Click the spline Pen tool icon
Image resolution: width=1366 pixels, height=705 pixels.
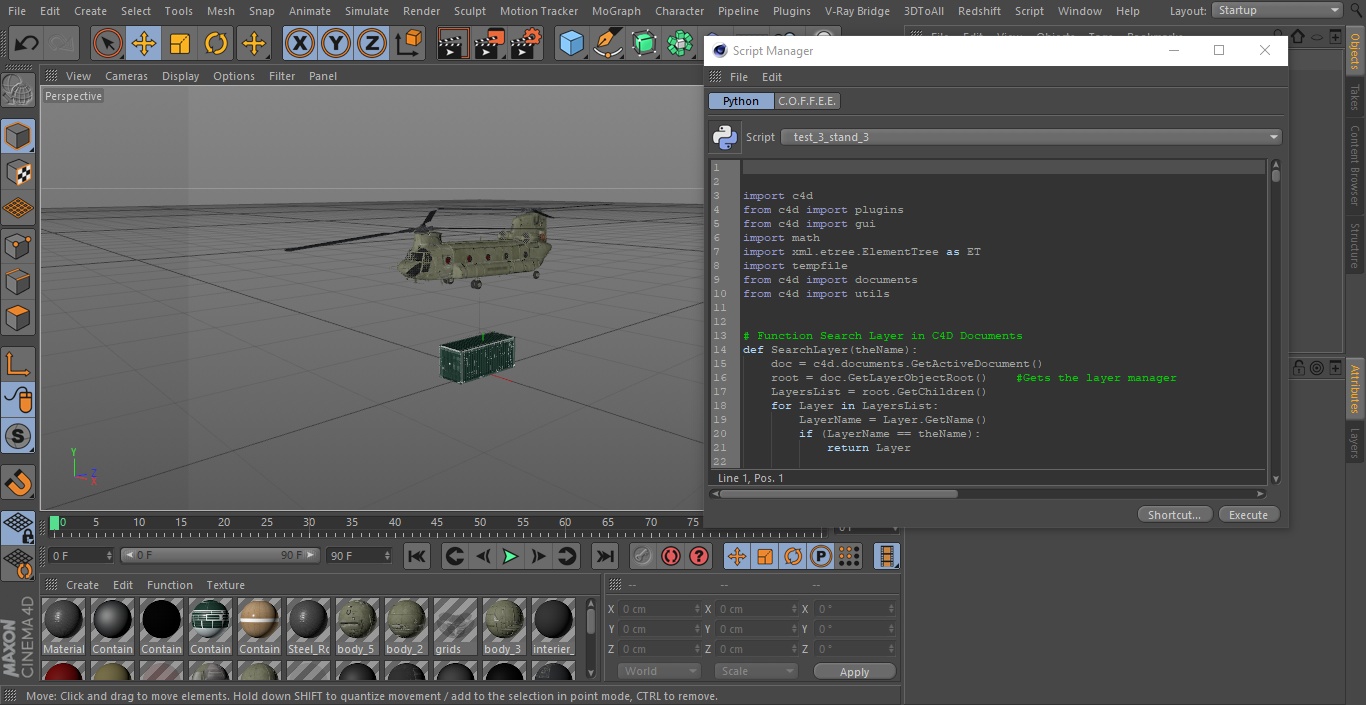click(607, 44)
